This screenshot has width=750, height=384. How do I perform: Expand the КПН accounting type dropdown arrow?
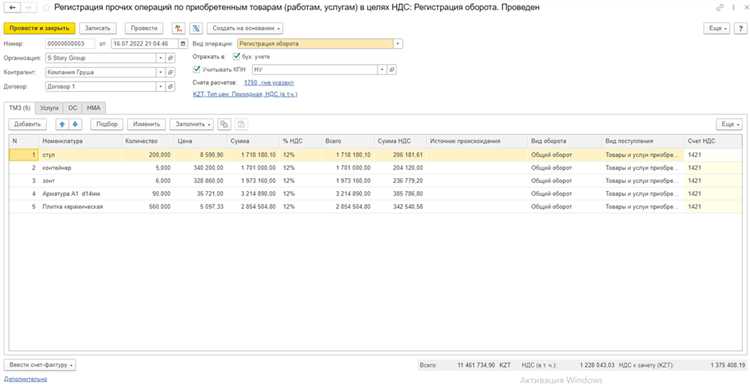(382, 70)
